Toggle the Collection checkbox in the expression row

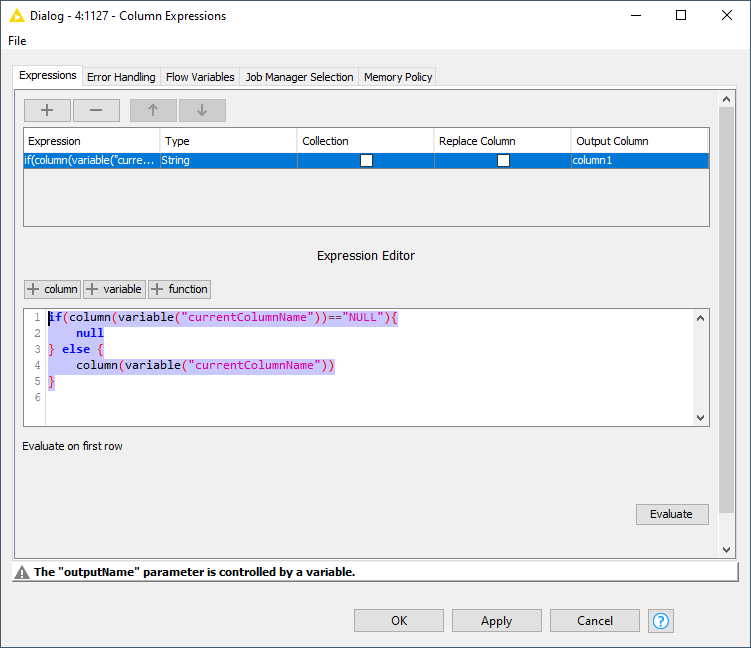[366, 160]
